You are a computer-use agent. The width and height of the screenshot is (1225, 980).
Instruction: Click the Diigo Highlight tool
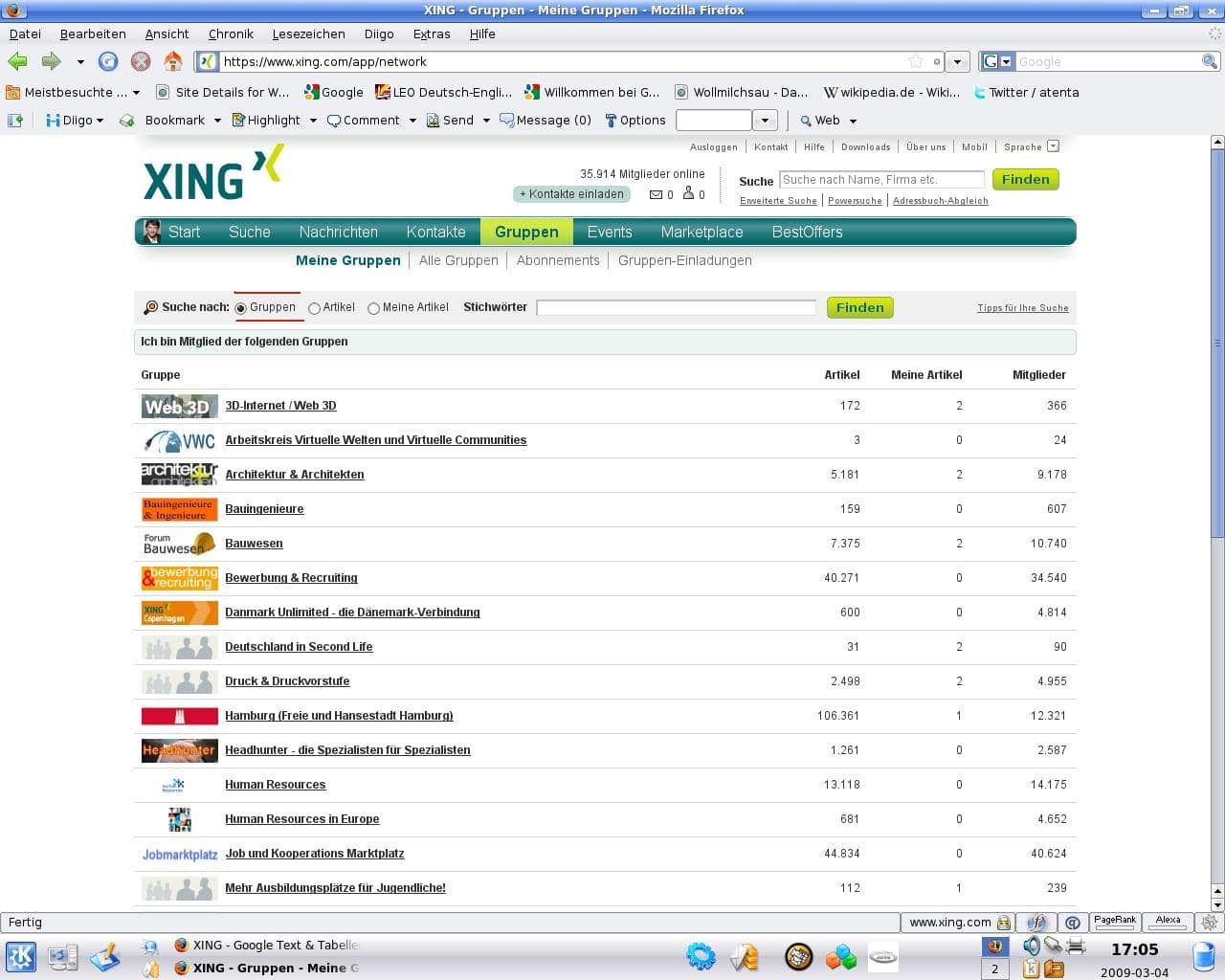266,120
